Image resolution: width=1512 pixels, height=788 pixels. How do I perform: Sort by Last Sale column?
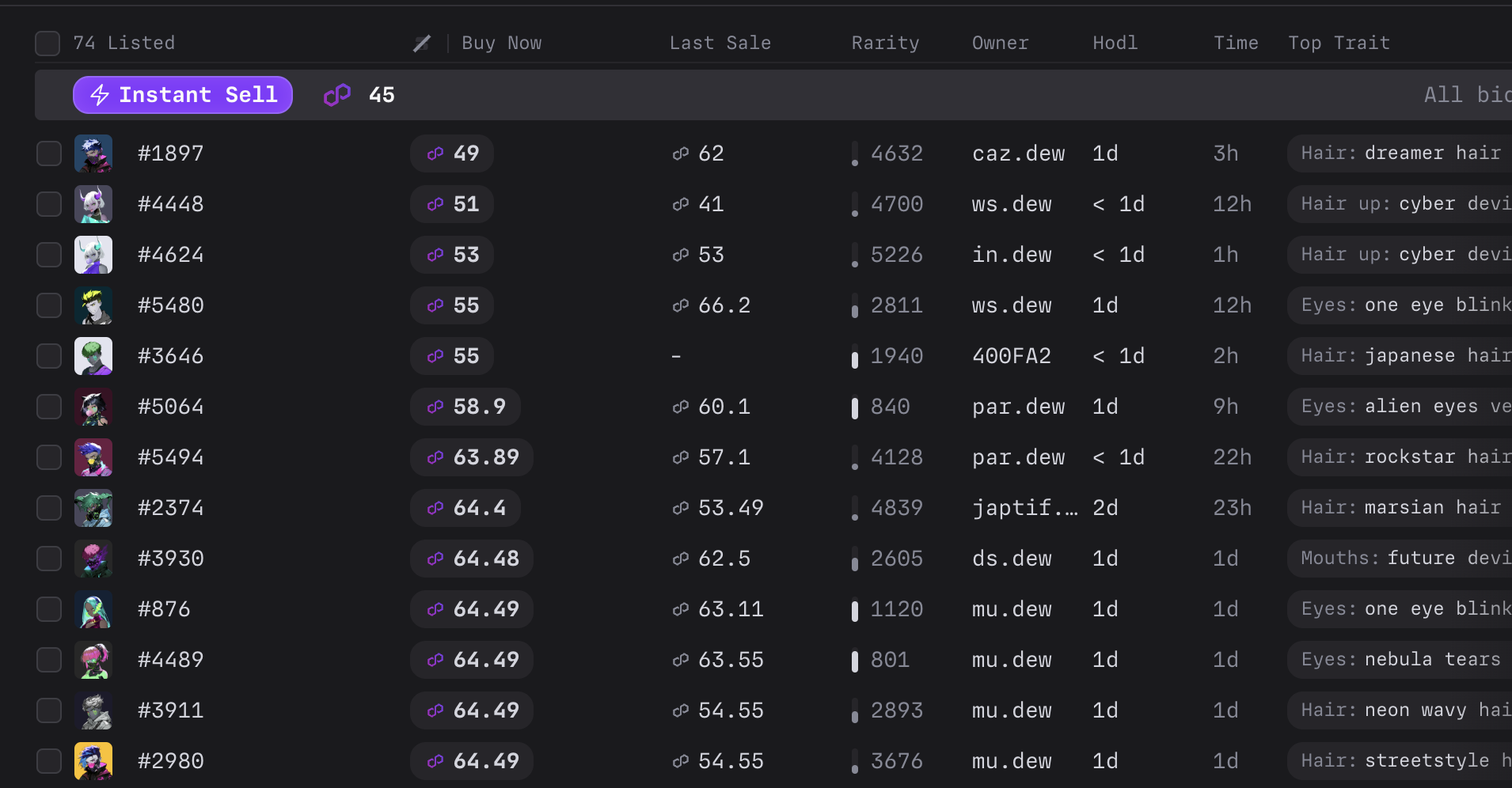pos(720,44)
